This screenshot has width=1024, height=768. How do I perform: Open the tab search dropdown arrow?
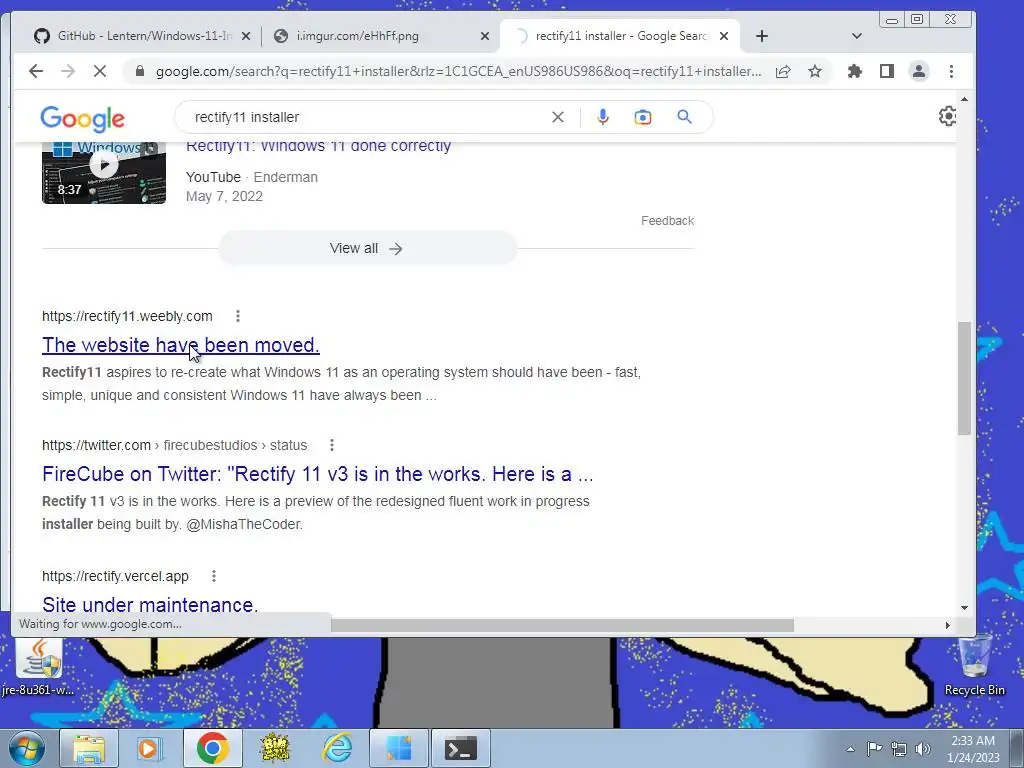(857, 36)
